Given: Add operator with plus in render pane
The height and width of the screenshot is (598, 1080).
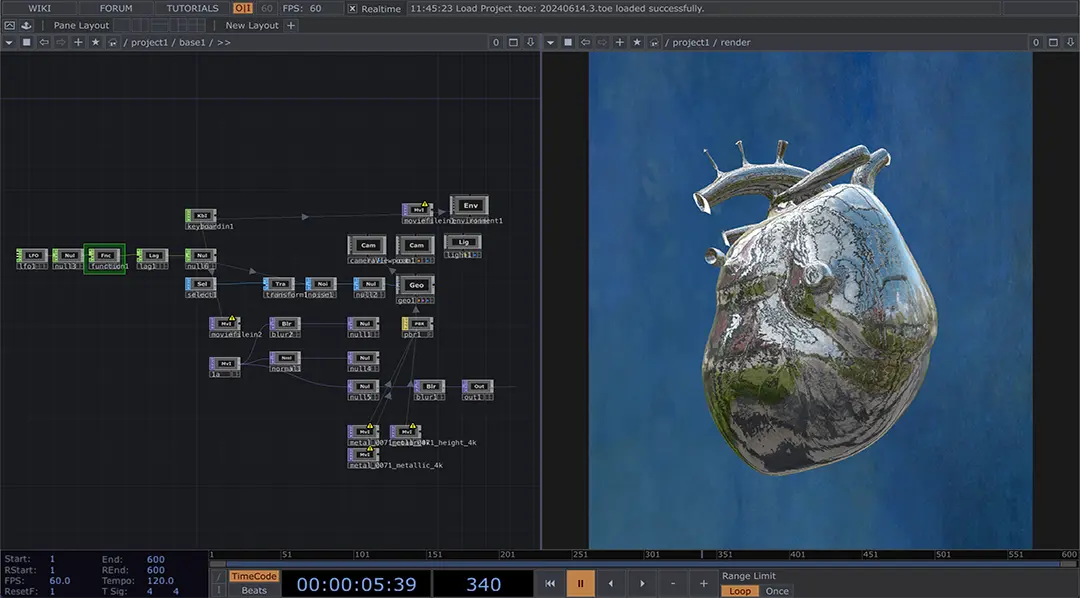Looking at the screenshot, I should 620,42.
